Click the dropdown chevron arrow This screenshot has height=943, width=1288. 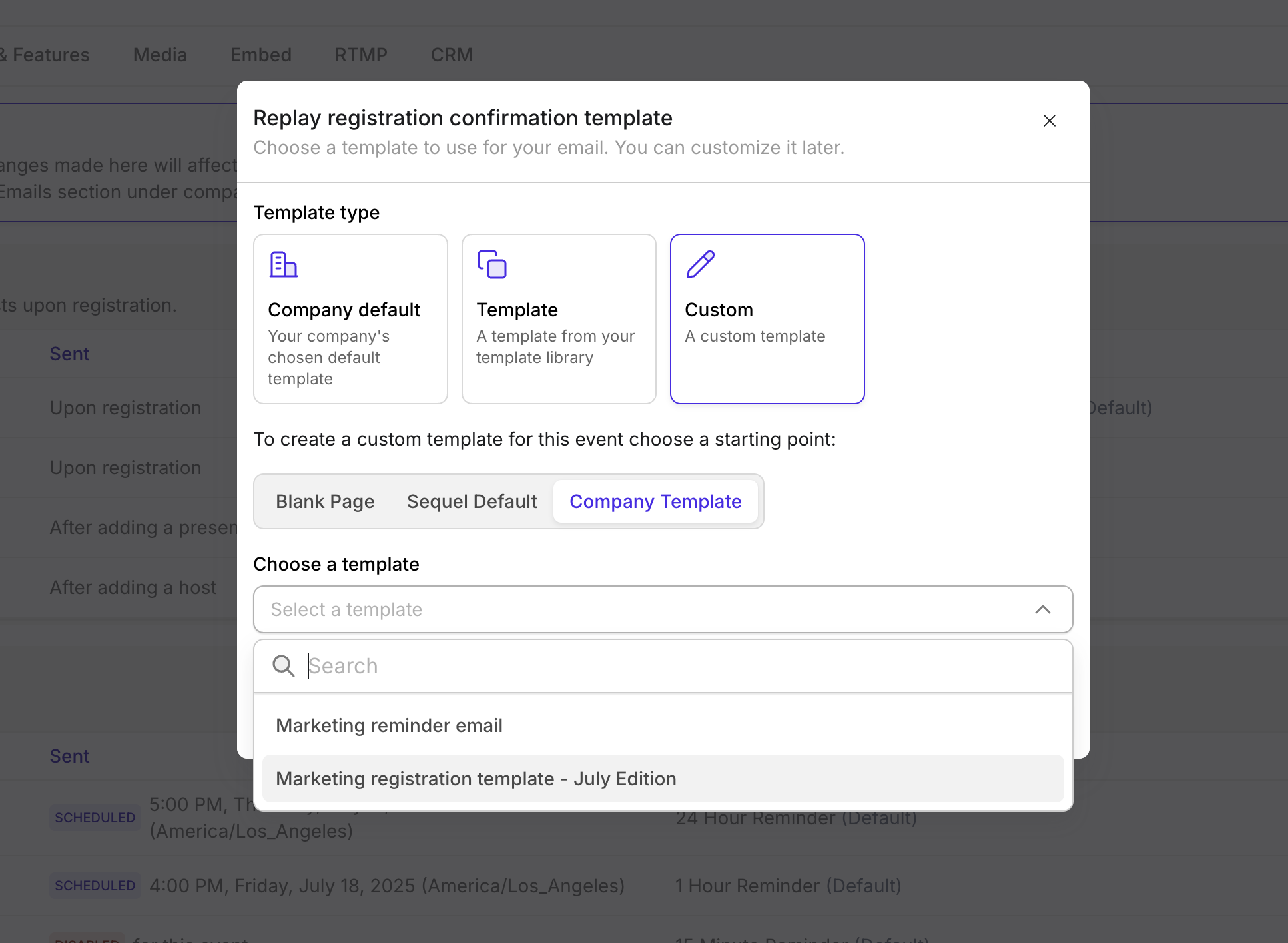click(x=1043, y=609)
